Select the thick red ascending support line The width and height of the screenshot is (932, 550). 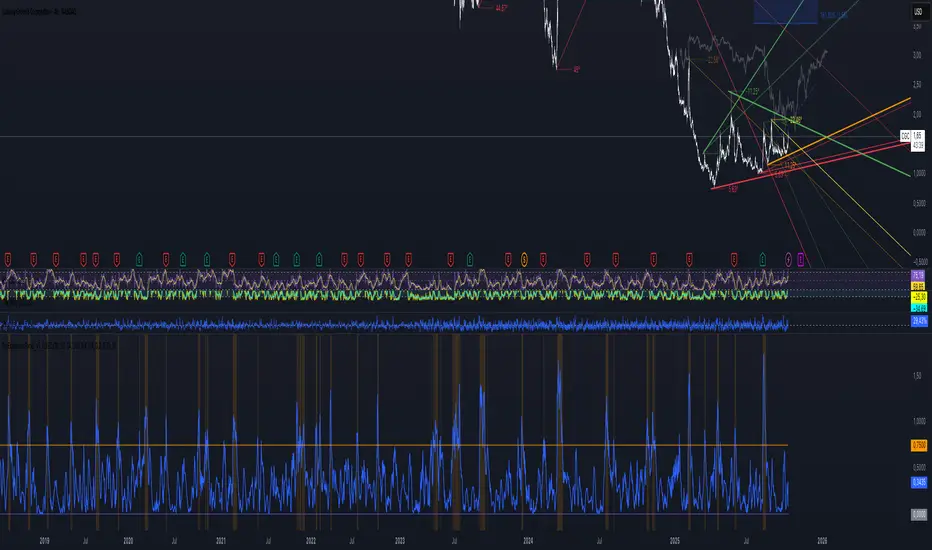click(811, 166)
